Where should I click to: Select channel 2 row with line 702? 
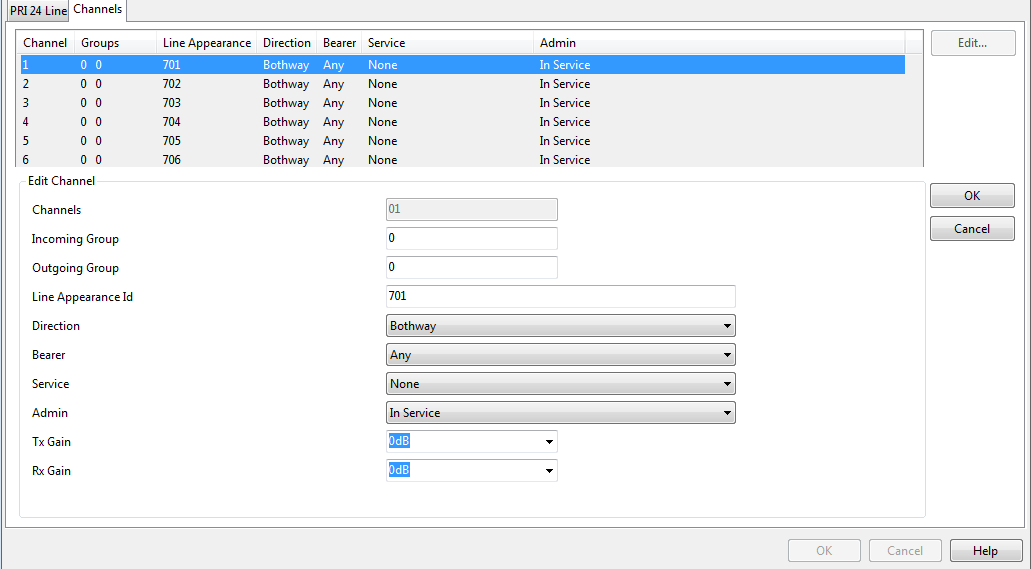coord(461,84)
